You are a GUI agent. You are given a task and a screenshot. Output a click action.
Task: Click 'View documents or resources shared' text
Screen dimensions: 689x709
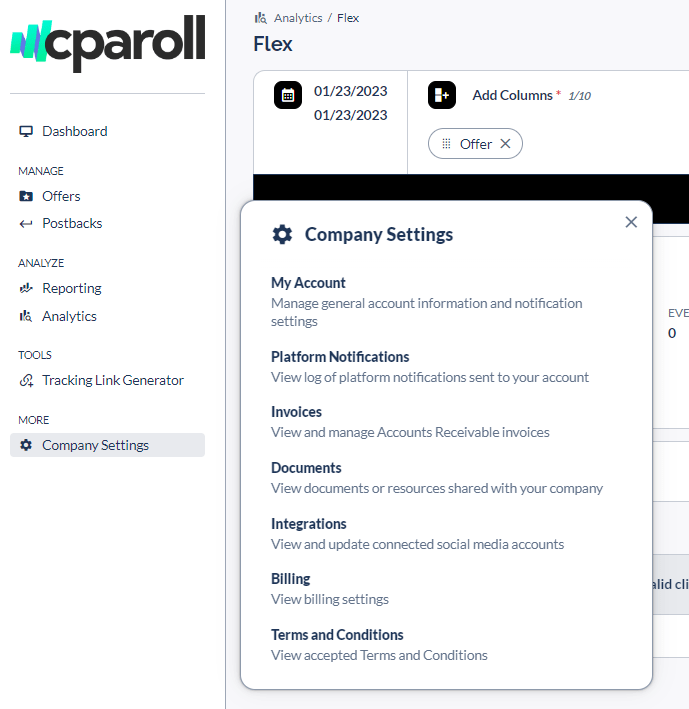437,489
